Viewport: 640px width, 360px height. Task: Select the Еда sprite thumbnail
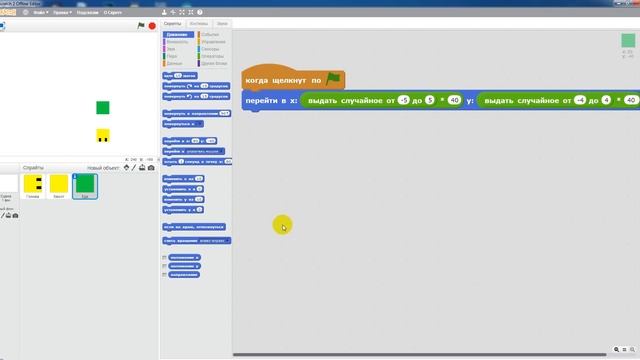(85, 187)
